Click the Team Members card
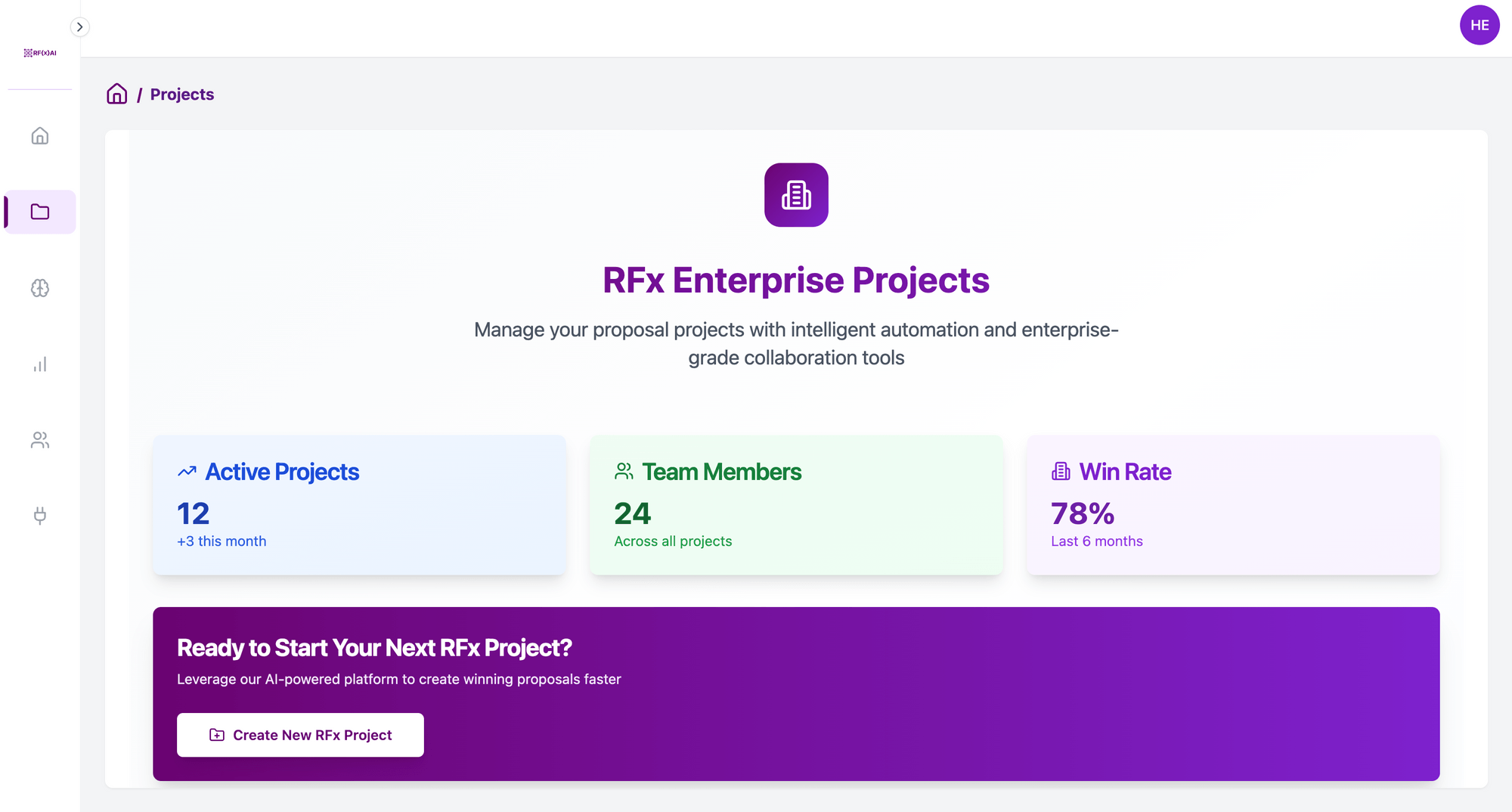1512x812 pixels. click(x=796, y=504)
